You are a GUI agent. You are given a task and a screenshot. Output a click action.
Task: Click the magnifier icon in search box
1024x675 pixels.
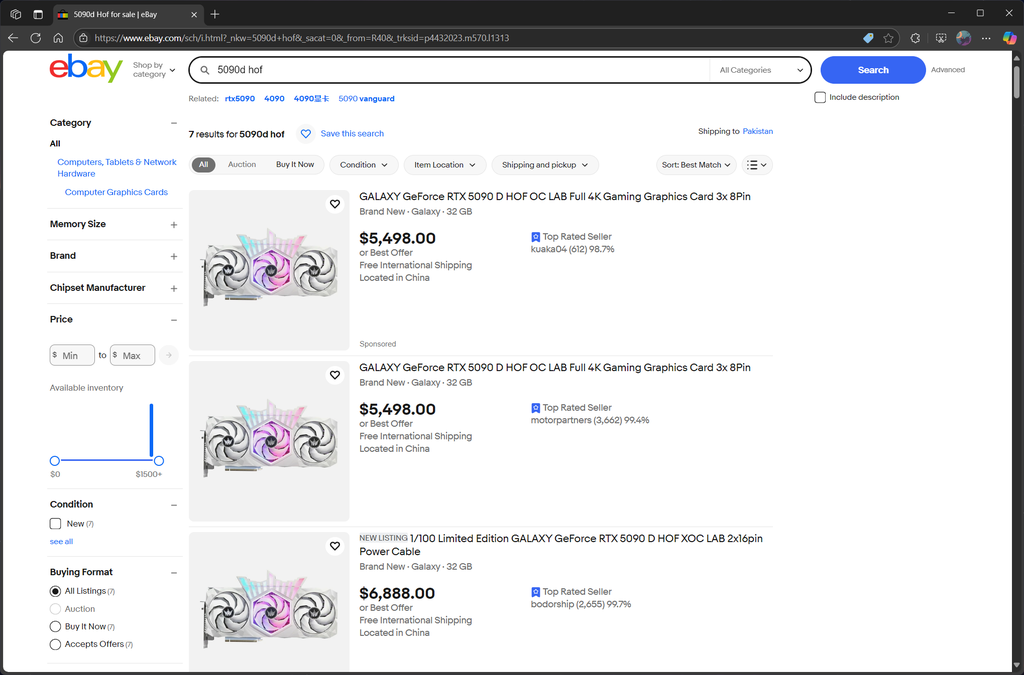click(x=204, y=70)
